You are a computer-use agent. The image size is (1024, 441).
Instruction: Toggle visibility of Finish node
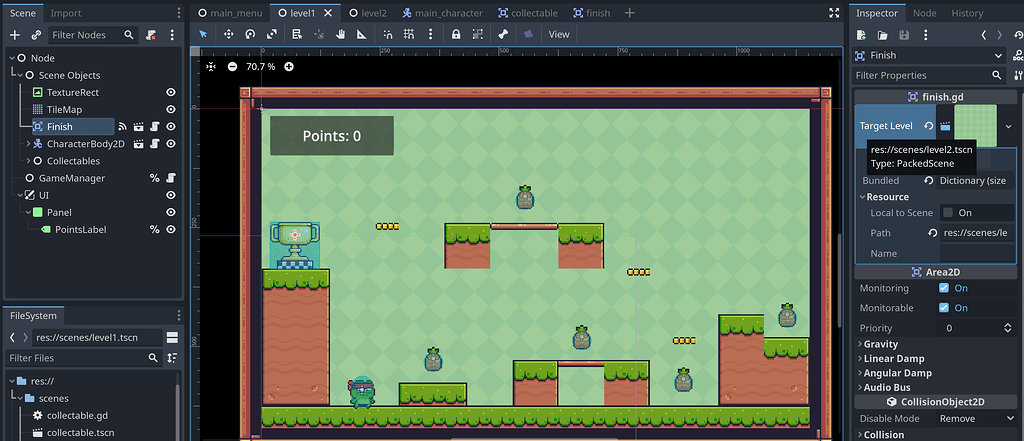click(x=170, y=127)
